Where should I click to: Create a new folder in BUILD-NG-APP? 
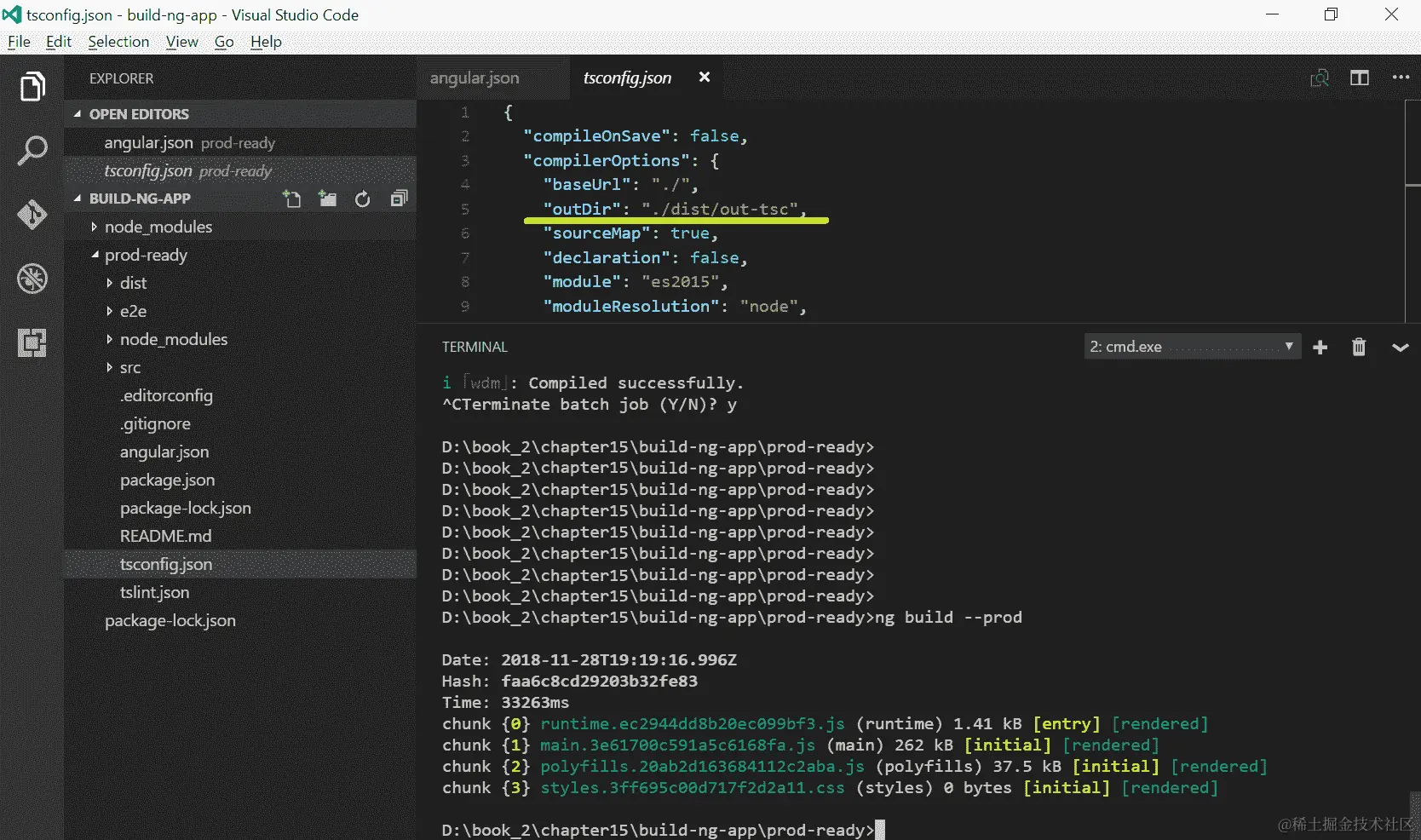[327, 199]
